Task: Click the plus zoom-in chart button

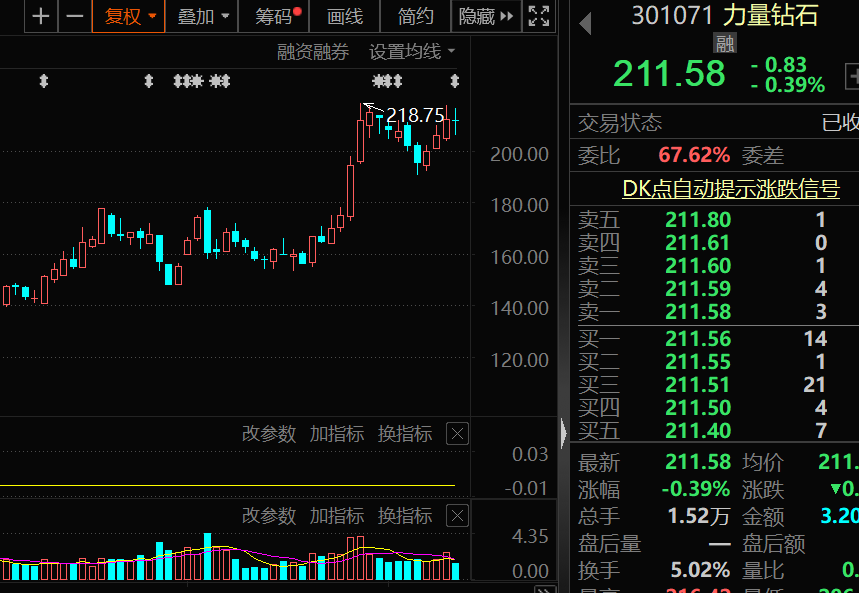Action: [x=40, y=16]
